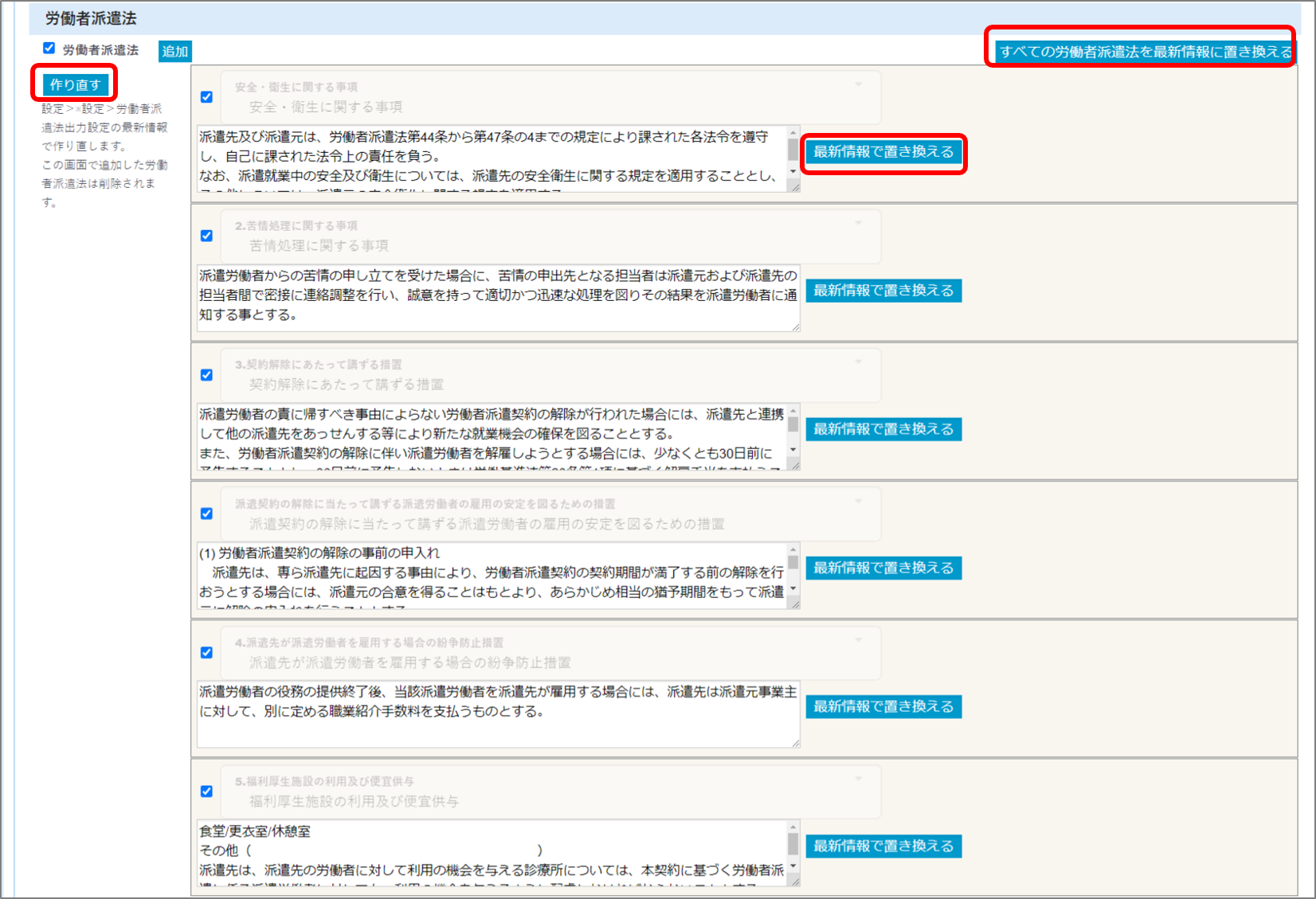Replace 契約解除にあたって講ずる措置 with latest info

coord(883,429)
